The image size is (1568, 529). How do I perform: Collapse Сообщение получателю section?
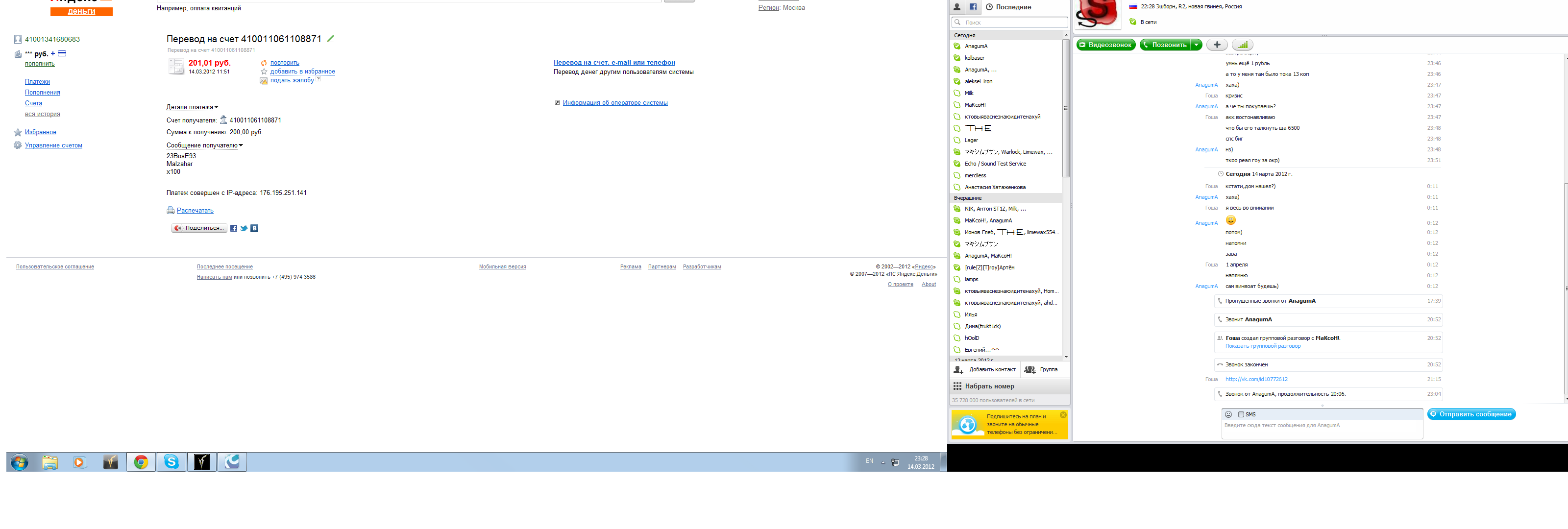[x=204, y=145]
